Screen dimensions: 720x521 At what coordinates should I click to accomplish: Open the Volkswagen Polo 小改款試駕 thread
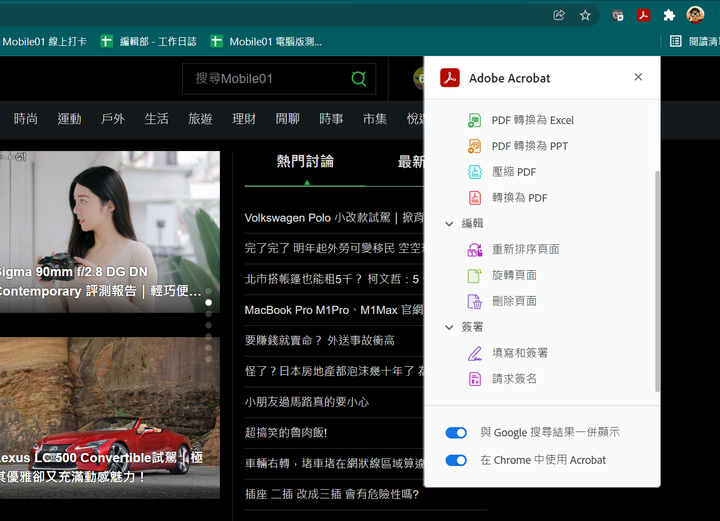[334, 218]
